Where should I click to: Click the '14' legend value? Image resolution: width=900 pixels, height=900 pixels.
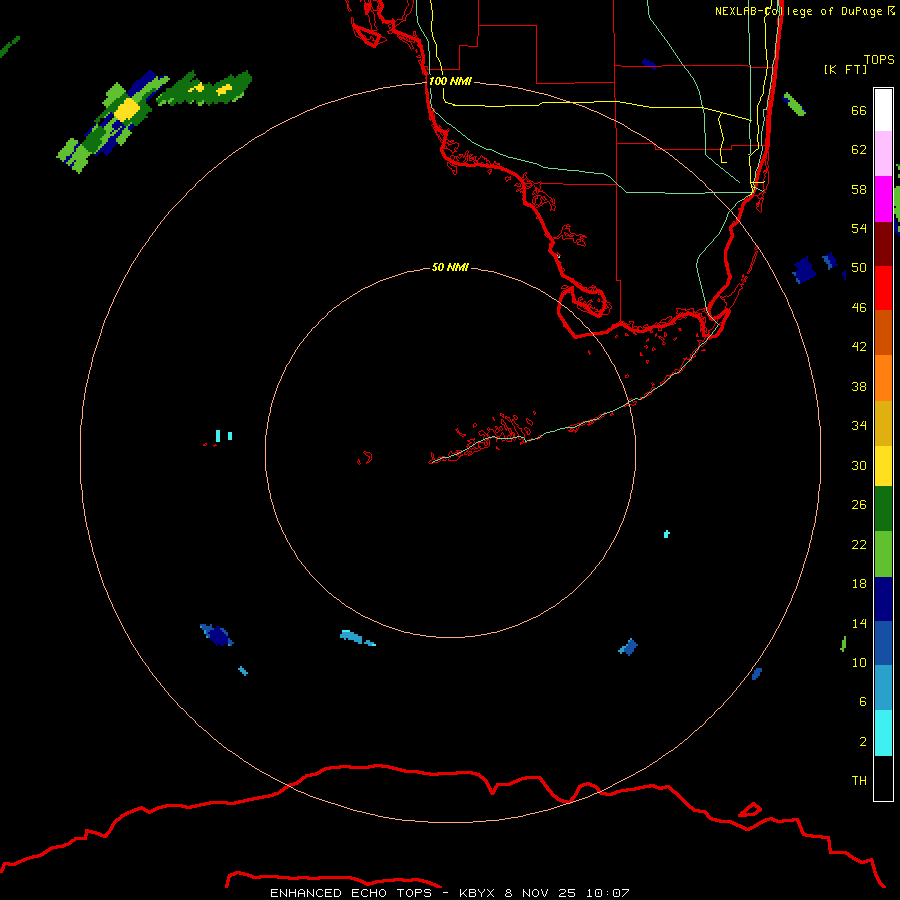pos(859,623)
